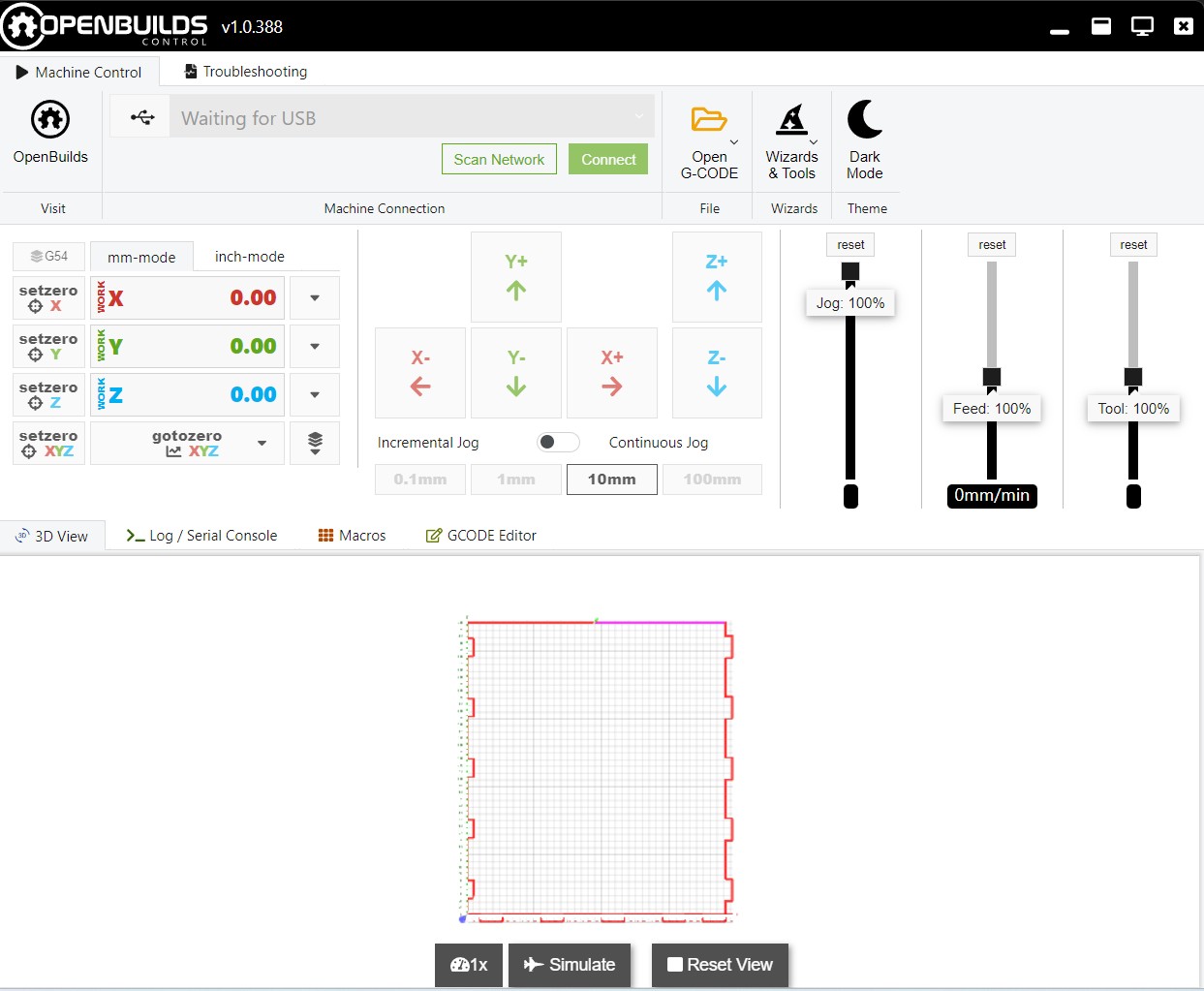Switch to Machine Control tab
The image size is (1204, 991).
tap(78, 72)
